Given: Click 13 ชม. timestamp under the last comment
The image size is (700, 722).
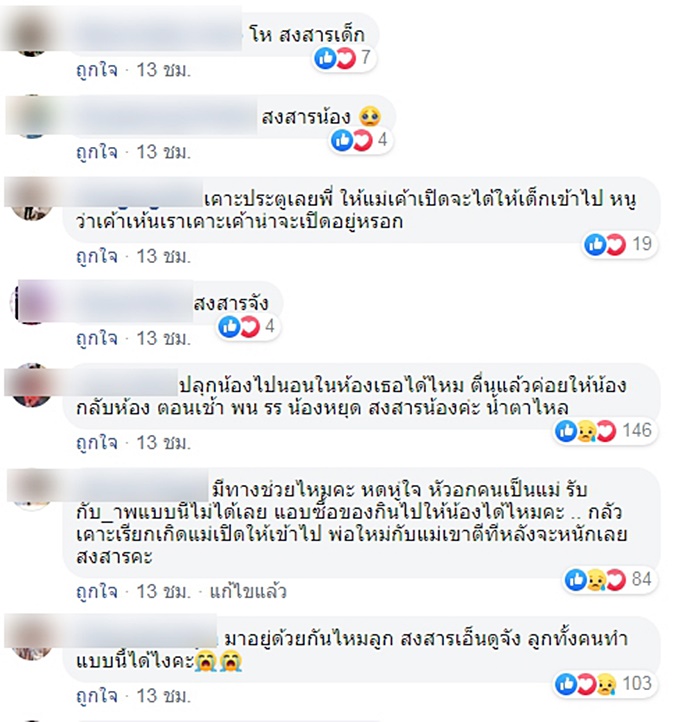Looking at the screenshot, I should [163, 696].
